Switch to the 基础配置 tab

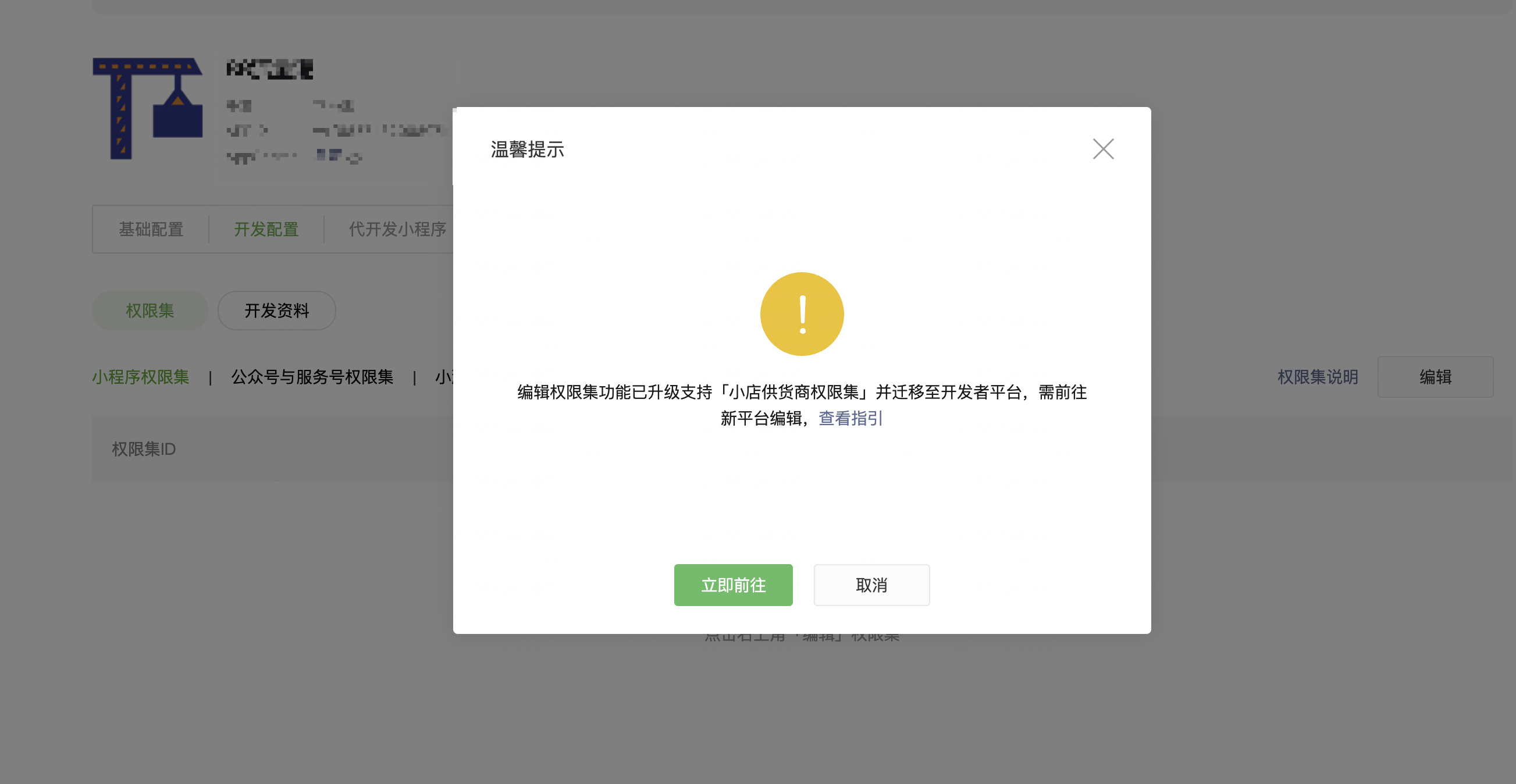(x=151, y=229)
